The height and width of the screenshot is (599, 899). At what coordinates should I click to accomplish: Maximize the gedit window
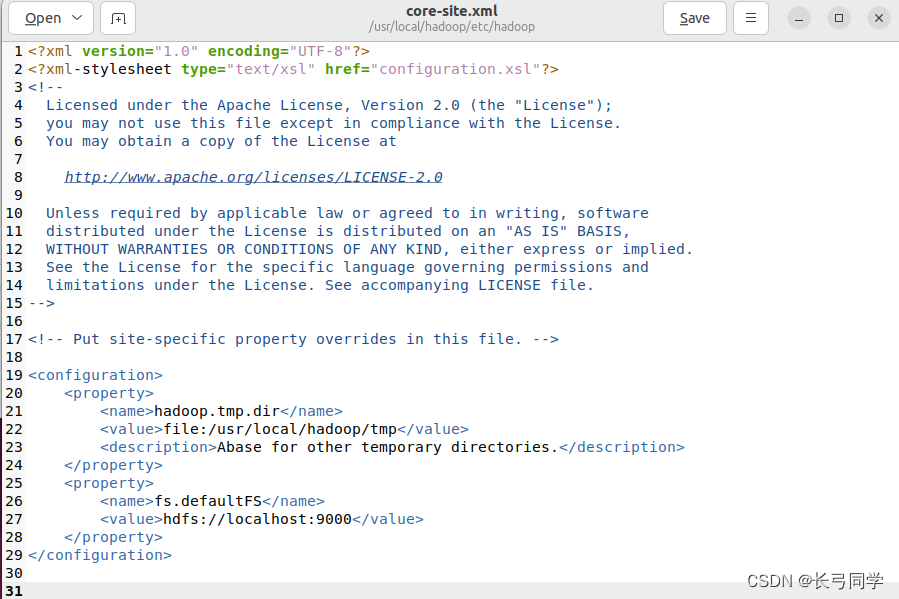tap(839, 18)
